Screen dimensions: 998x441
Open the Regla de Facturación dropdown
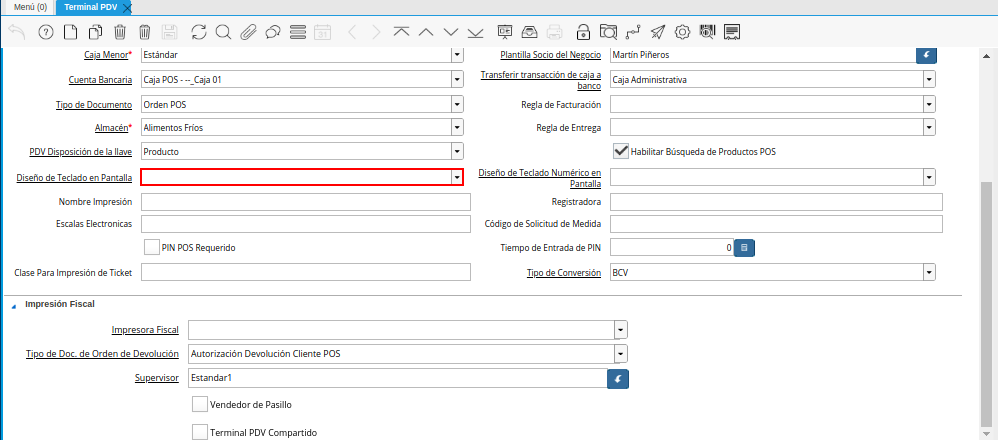pos(929,104)
